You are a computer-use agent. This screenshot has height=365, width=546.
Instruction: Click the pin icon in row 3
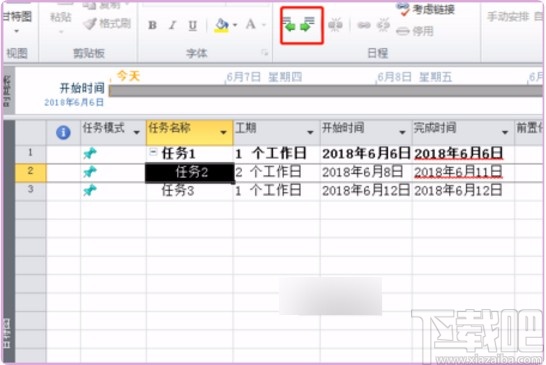click(x=90, y=190)
